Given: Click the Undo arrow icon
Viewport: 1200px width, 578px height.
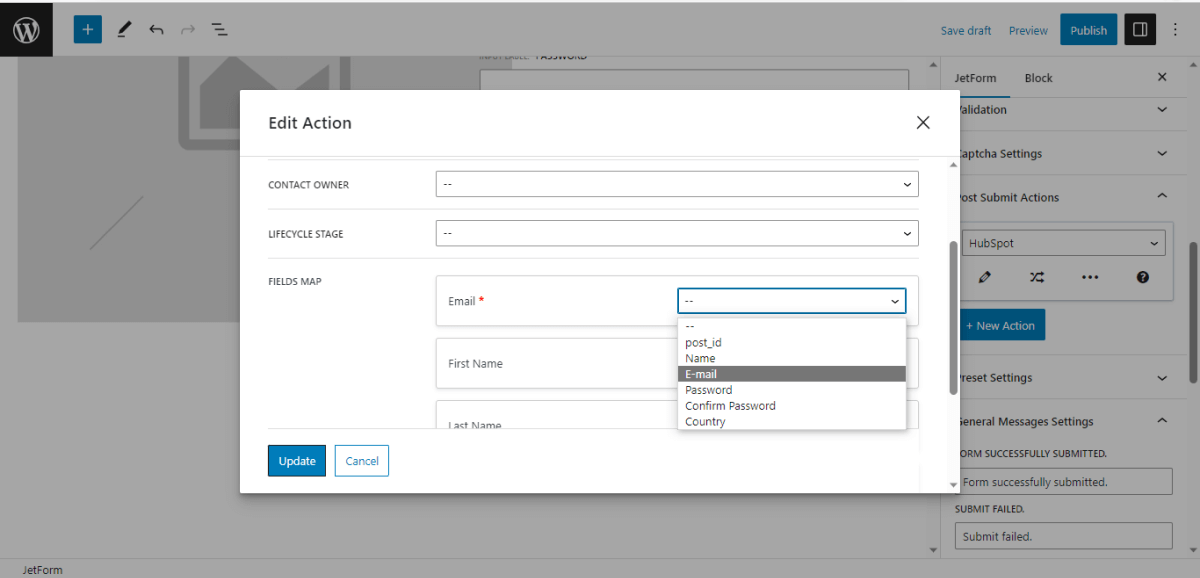Looking at the screenshot, I should 156,30.
